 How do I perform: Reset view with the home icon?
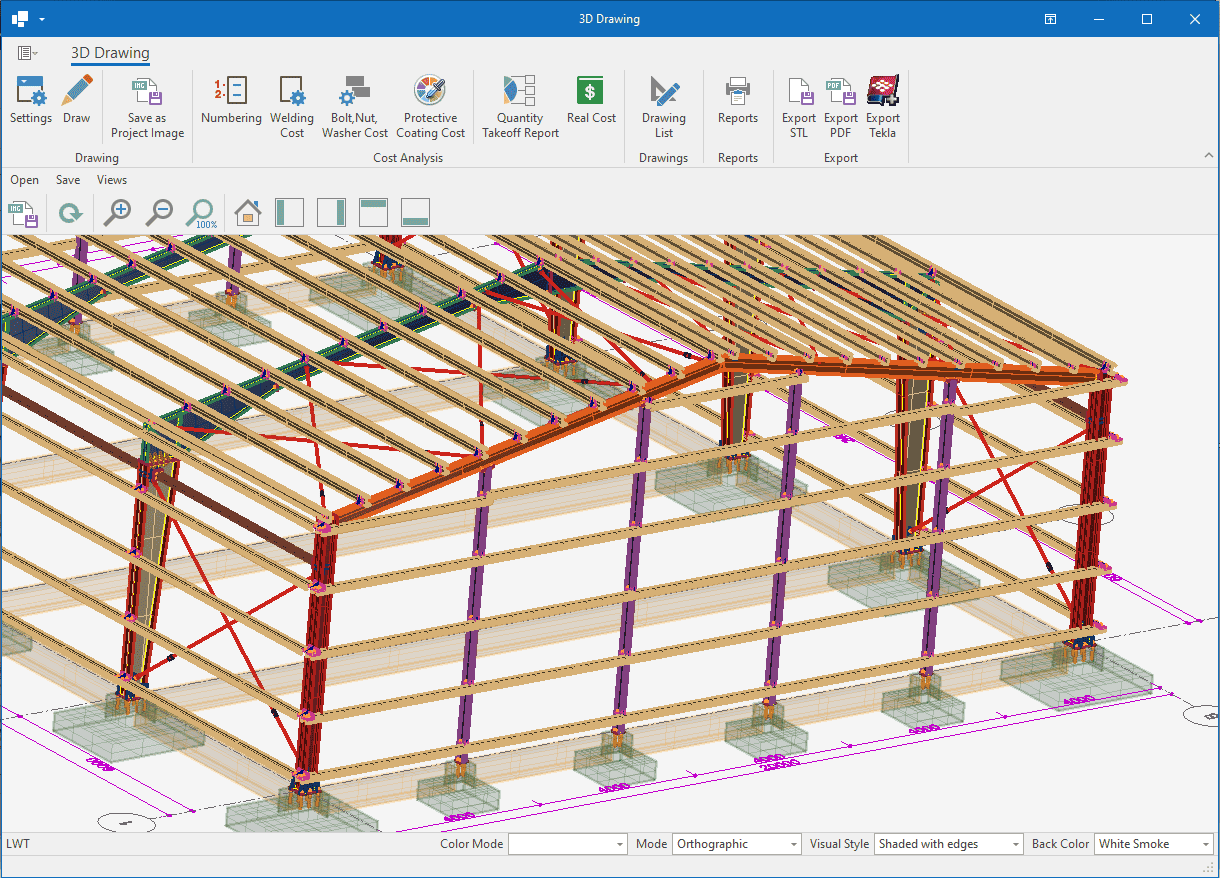[x=247, y=212]
